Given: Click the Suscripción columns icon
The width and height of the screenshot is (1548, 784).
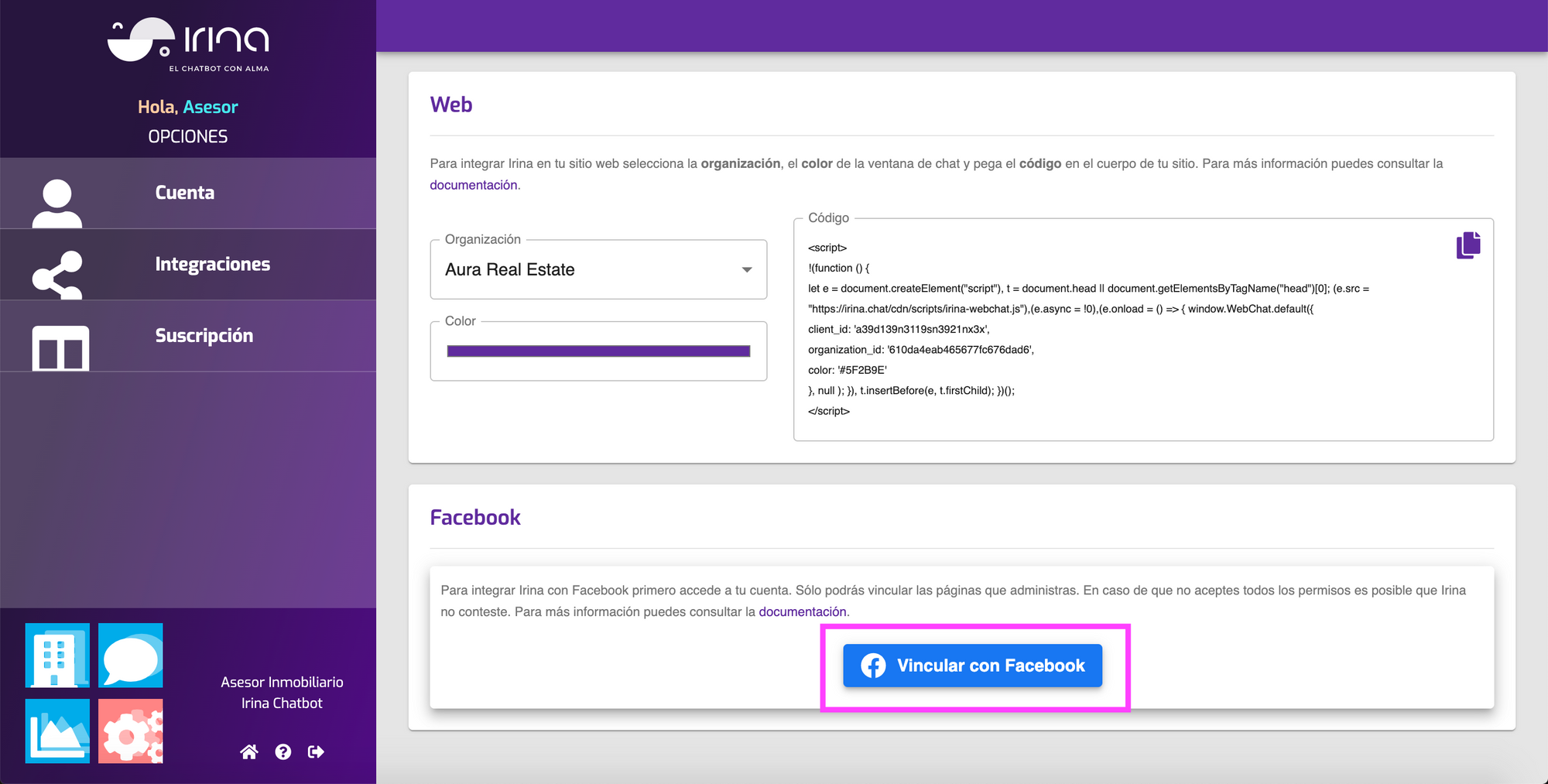Looking at the screenshot, I should [x=60, y=348].
